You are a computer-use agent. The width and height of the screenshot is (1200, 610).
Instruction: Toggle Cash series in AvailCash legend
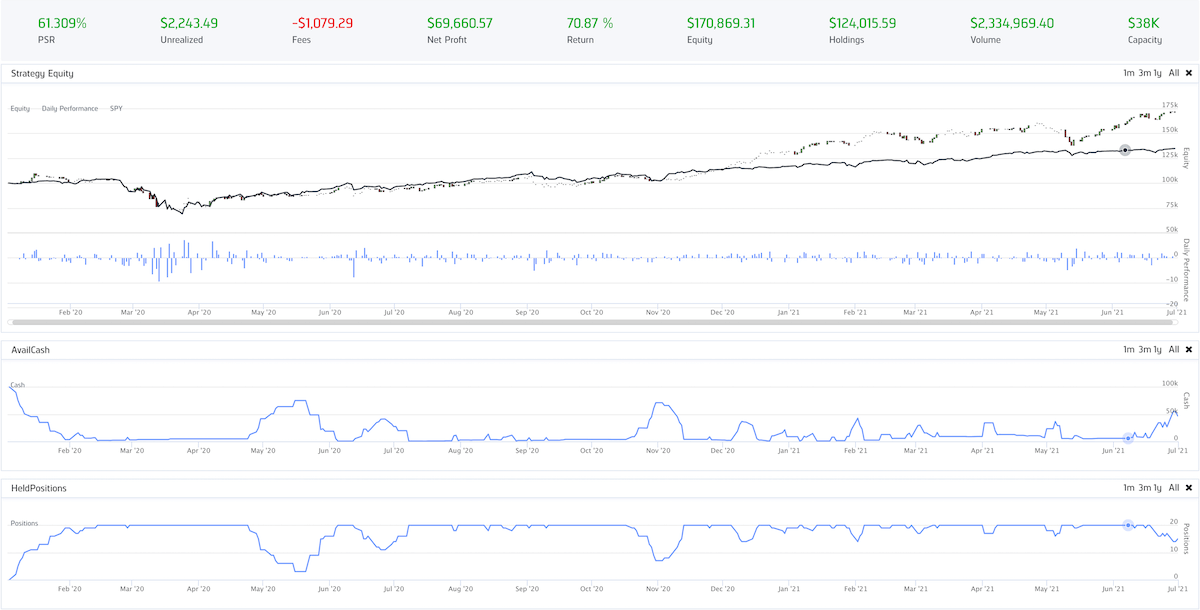tap(16, 385)
